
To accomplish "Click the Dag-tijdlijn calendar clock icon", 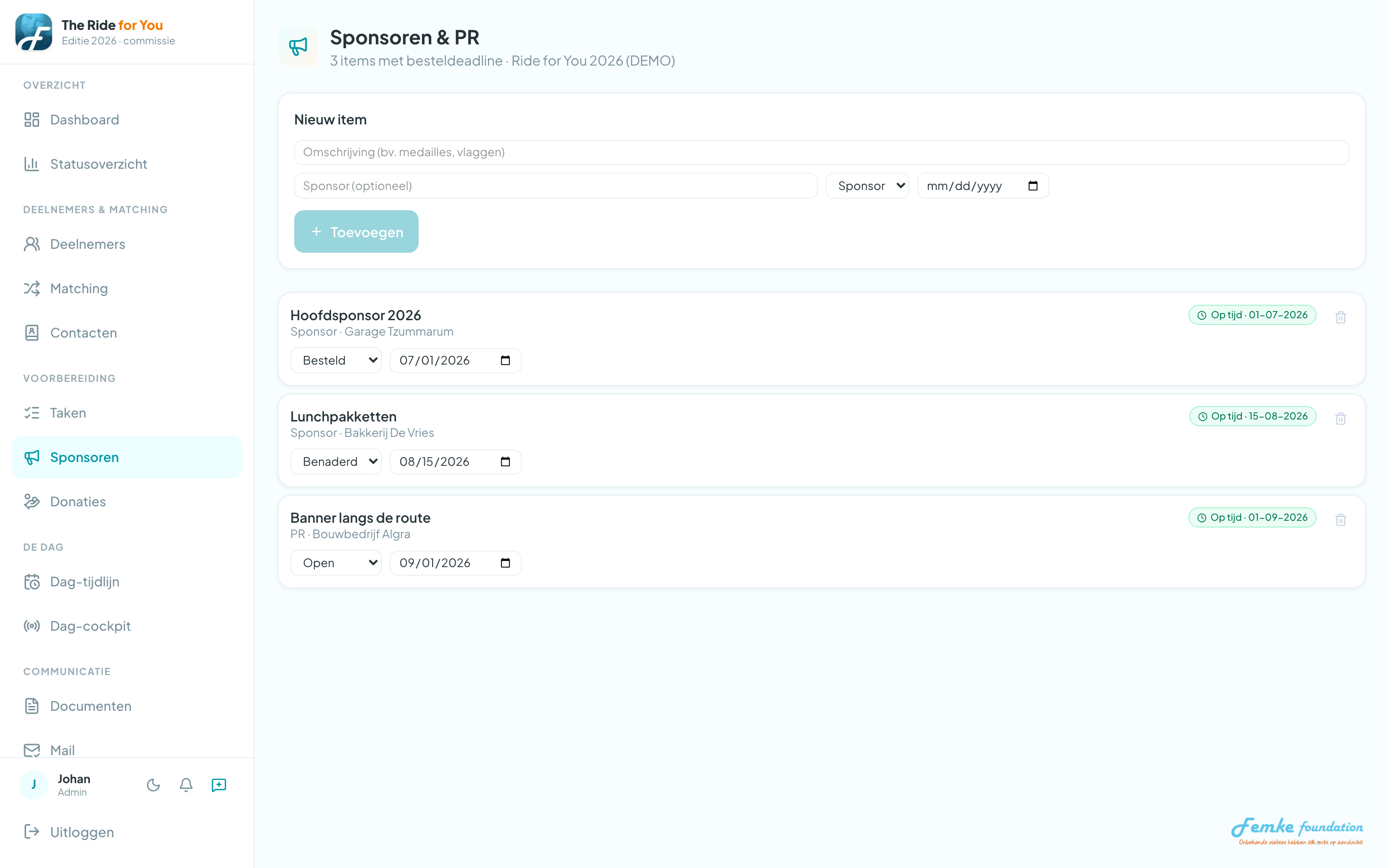I will tap(31, 582).
